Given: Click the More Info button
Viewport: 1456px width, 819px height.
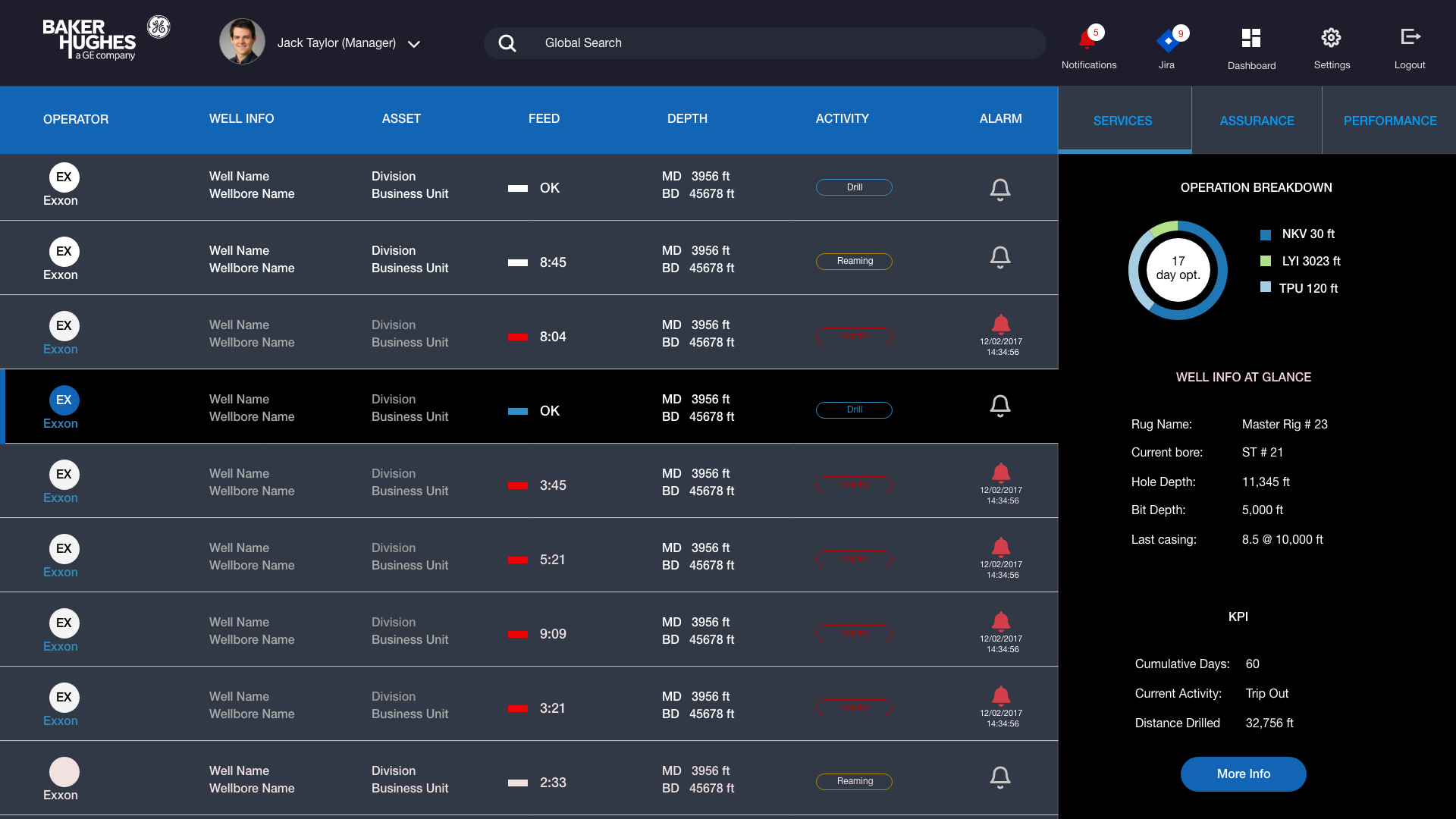Looking at the screenshot, I should [x=1243, y=774].
